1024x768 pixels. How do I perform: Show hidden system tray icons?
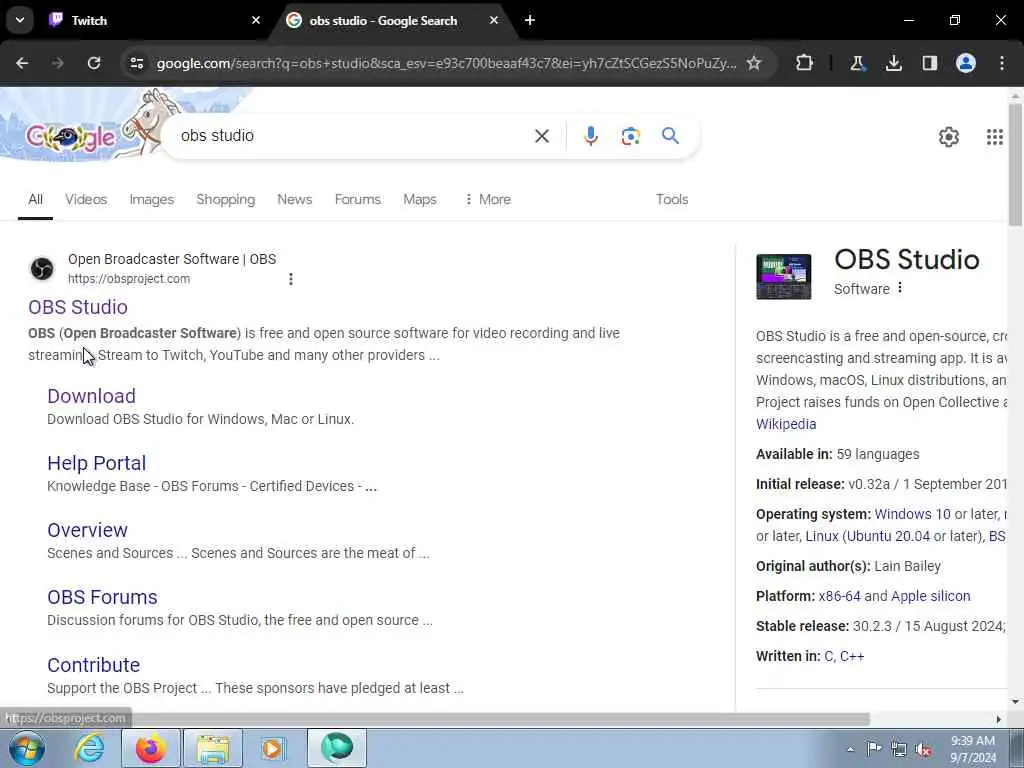850,749
